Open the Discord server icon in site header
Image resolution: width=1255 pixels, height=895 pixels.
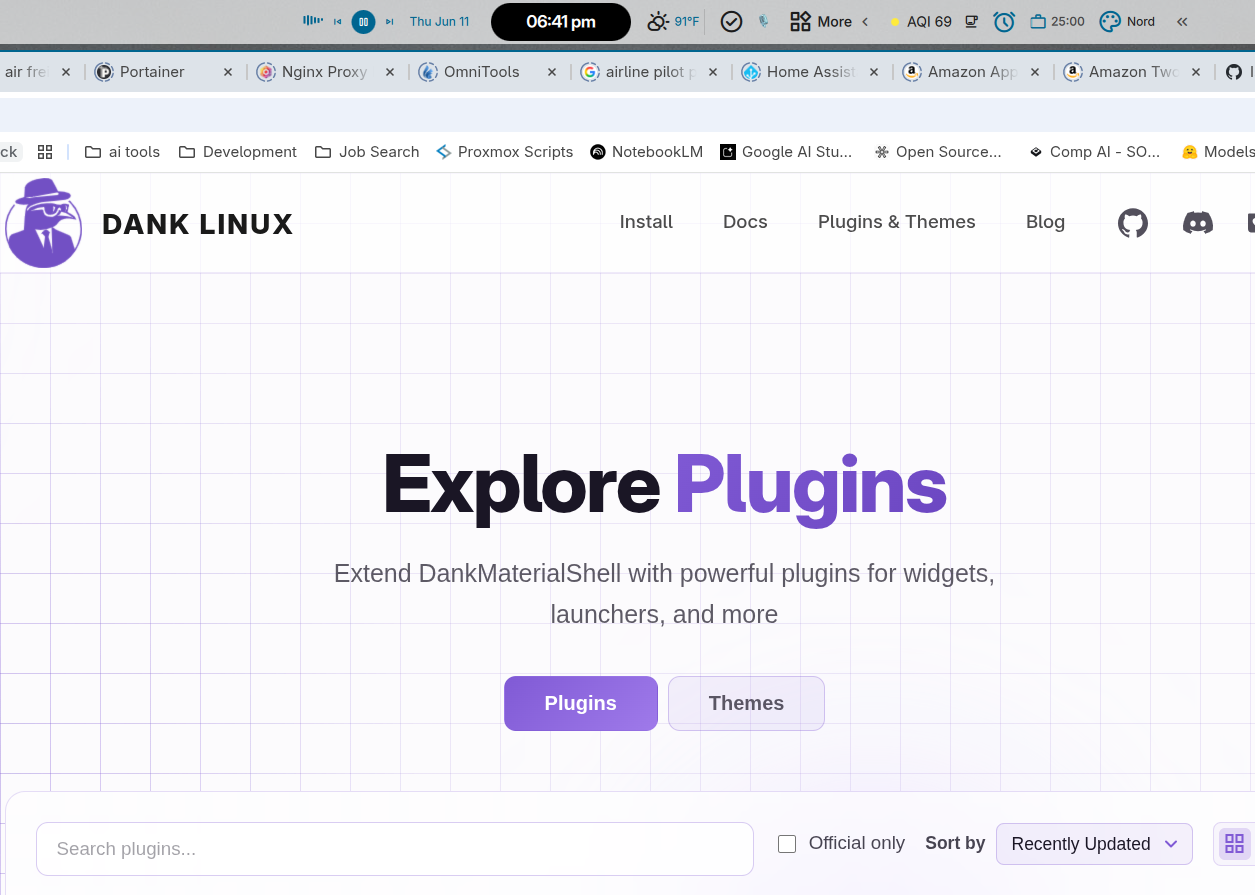click(x=1198, y=222)
